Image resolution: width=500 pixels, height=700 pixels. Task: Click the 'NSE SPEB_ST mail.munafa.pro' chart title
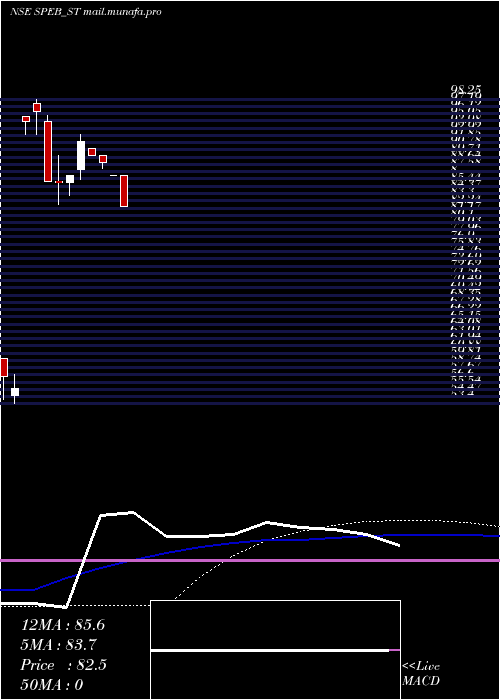[86, 12]
